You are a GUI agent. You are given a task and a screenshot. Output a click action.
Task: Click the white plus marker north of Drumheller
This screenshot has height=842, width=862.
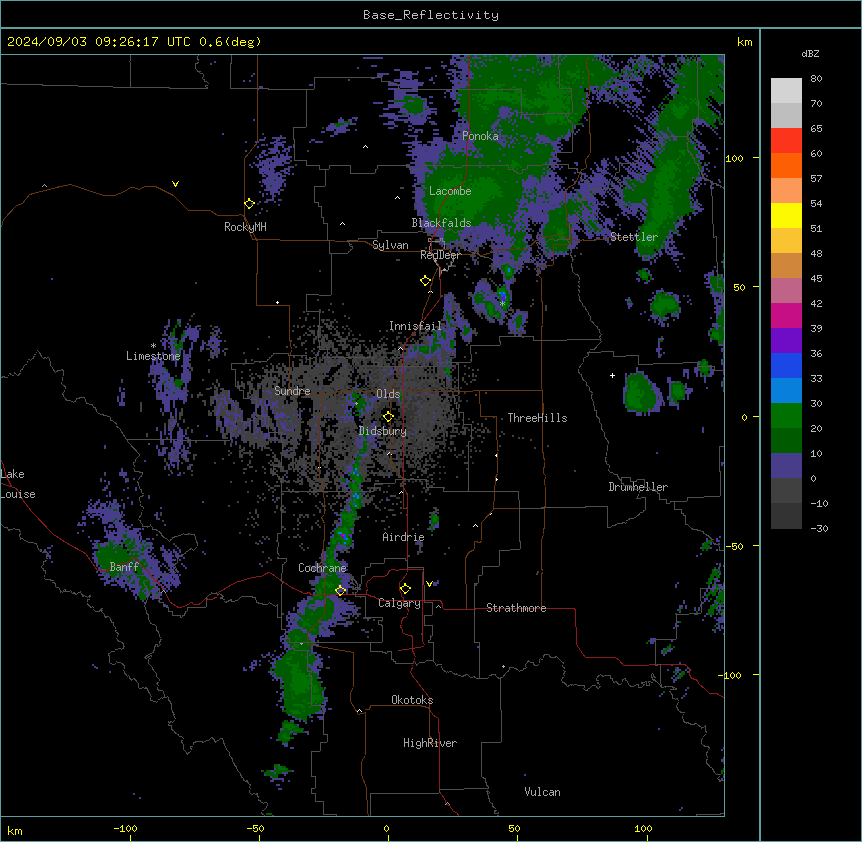(x=612, y=375)
